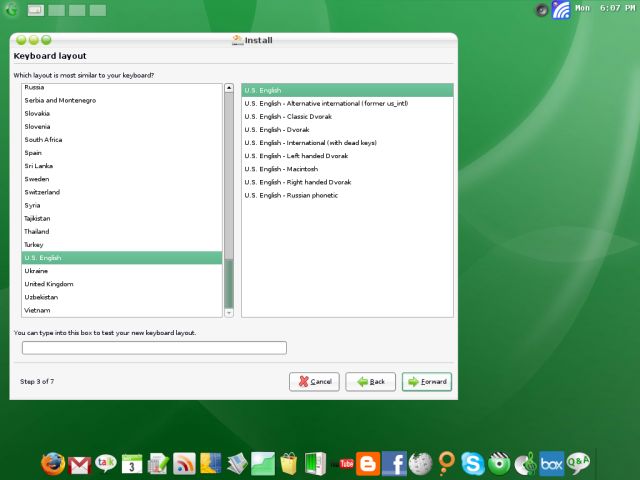This screenshot has height=480, width=640.
Task: Select plain U.S. English variant
Action: [347, 90]
